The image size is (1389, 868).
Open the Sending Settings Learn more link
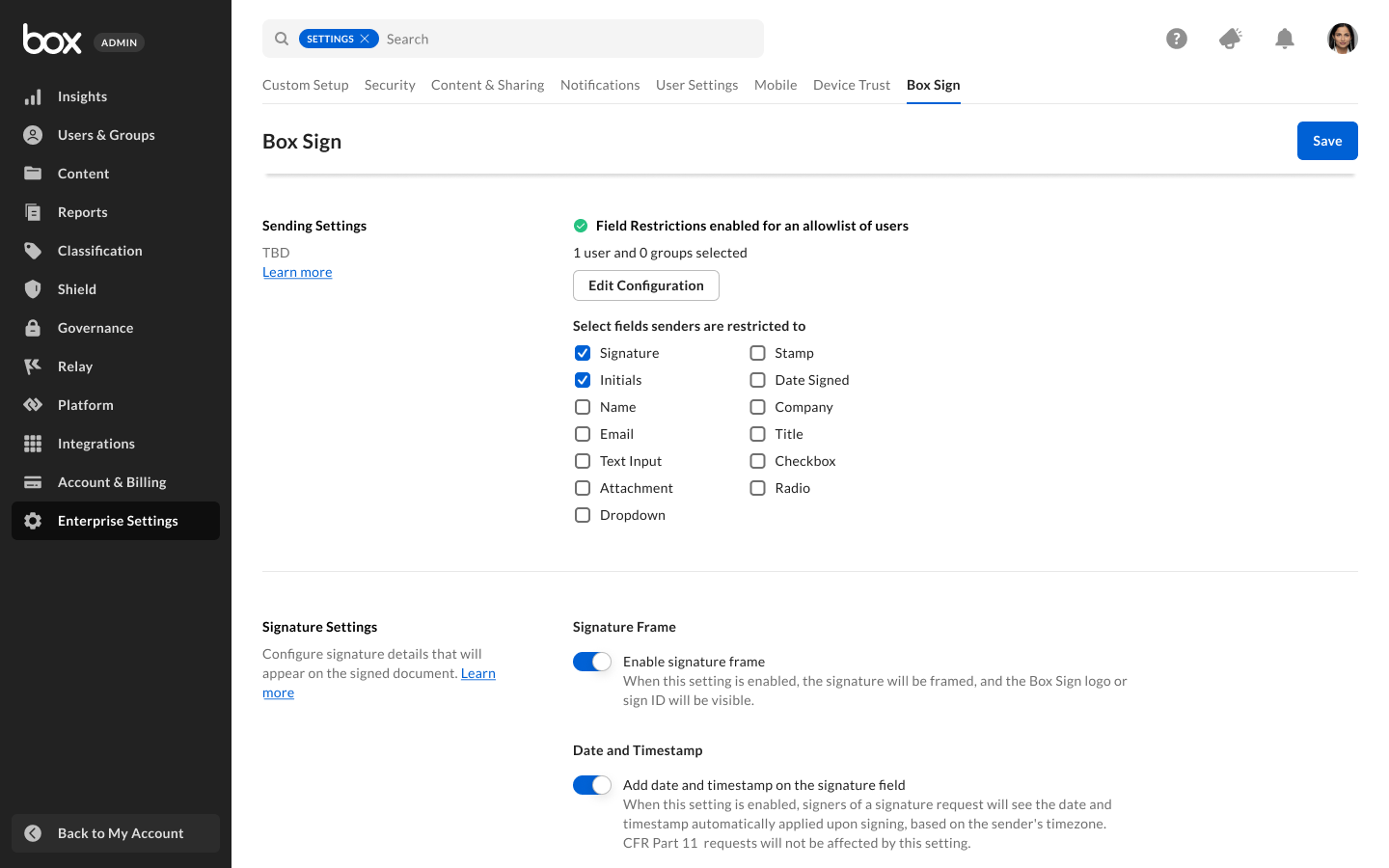pyautogui.click(x=297, y=272)
